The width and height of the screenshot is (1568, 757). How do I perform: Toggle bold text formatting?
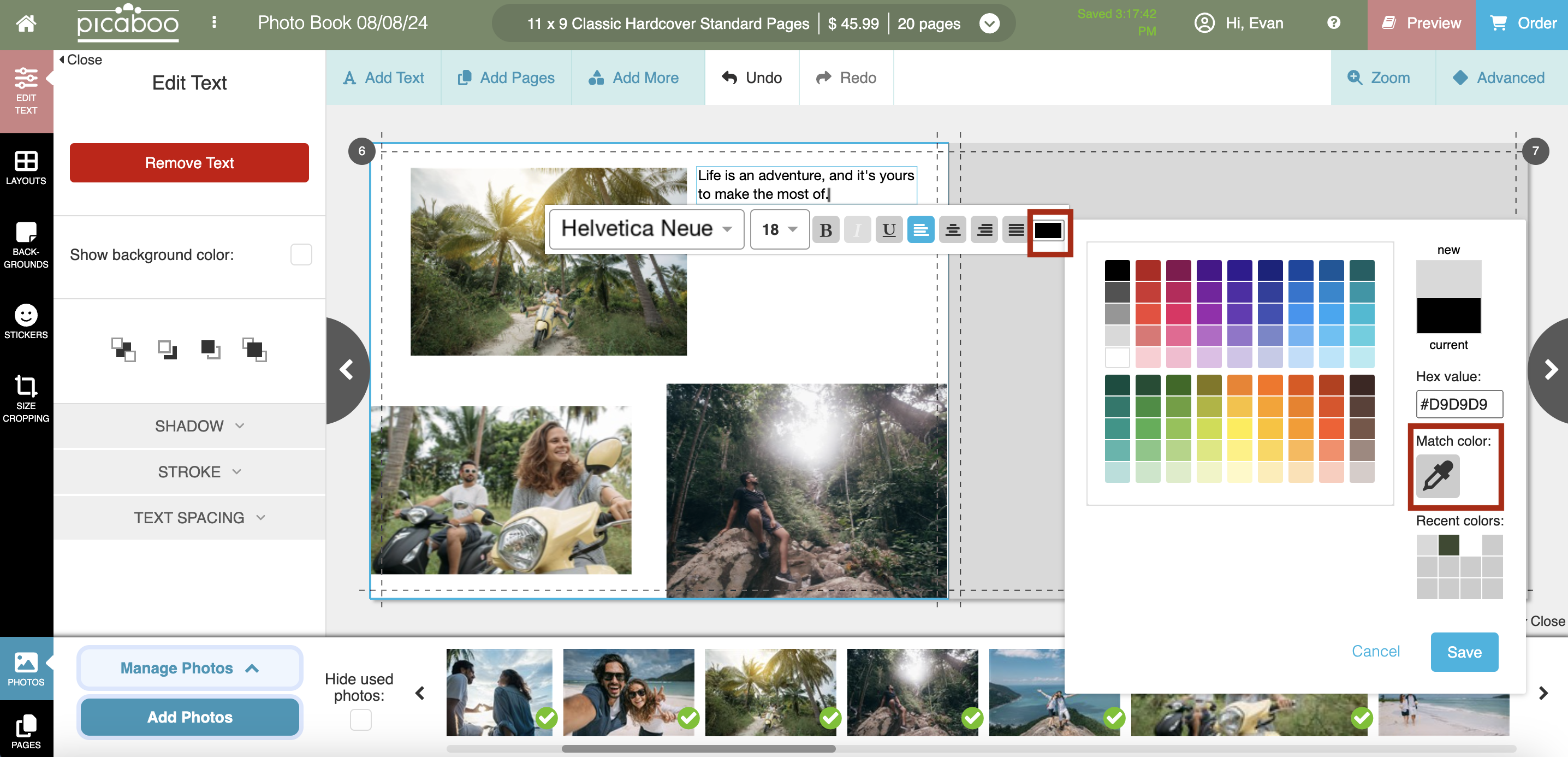[825, 230]
